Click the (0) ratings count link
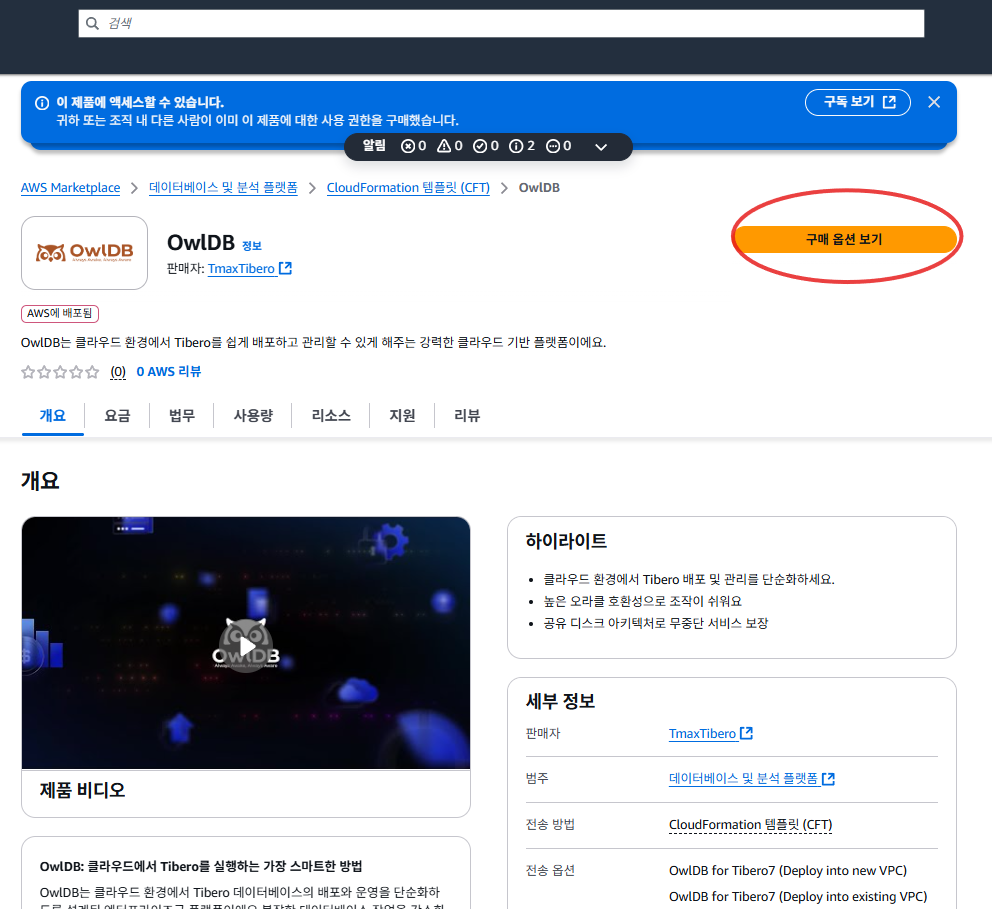 [x=118, y=372]
